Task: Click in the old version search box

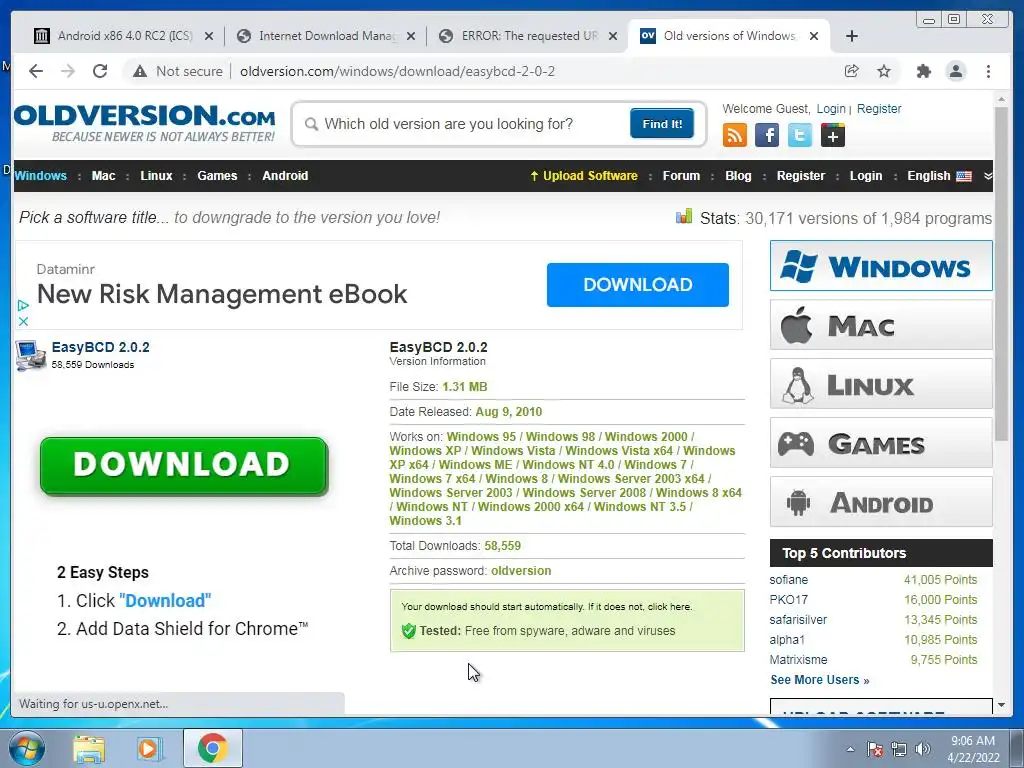Action: 464,124
